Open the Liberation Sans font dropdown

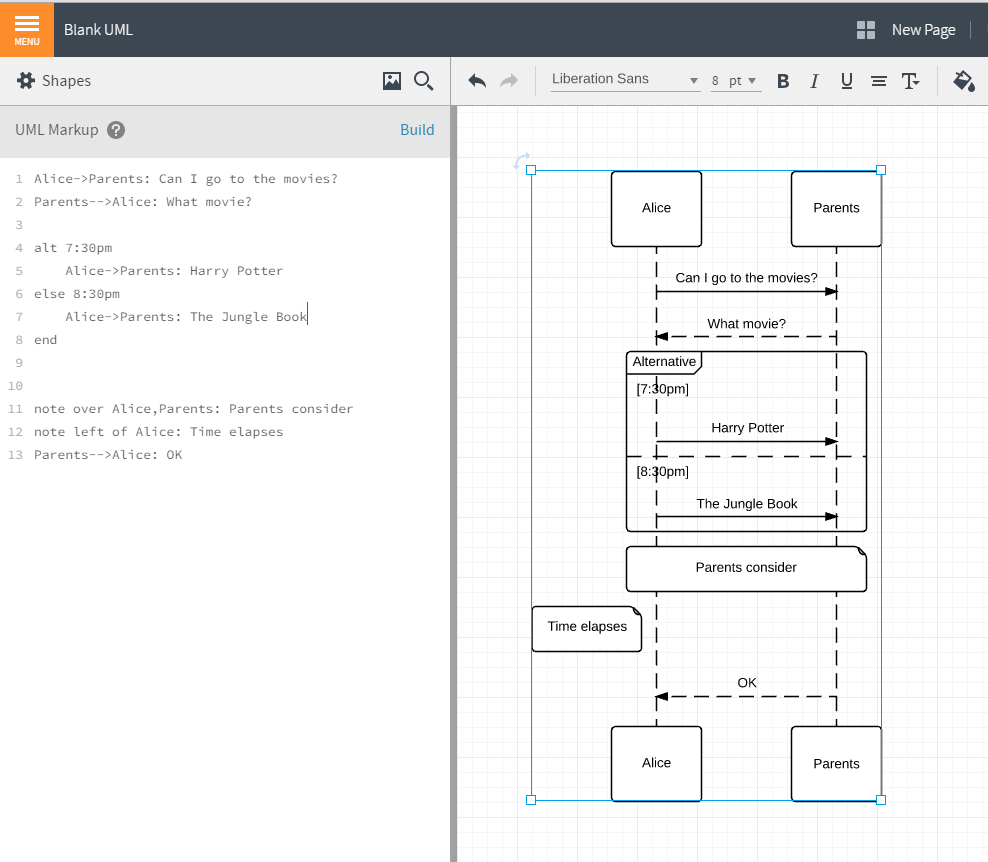625,79
